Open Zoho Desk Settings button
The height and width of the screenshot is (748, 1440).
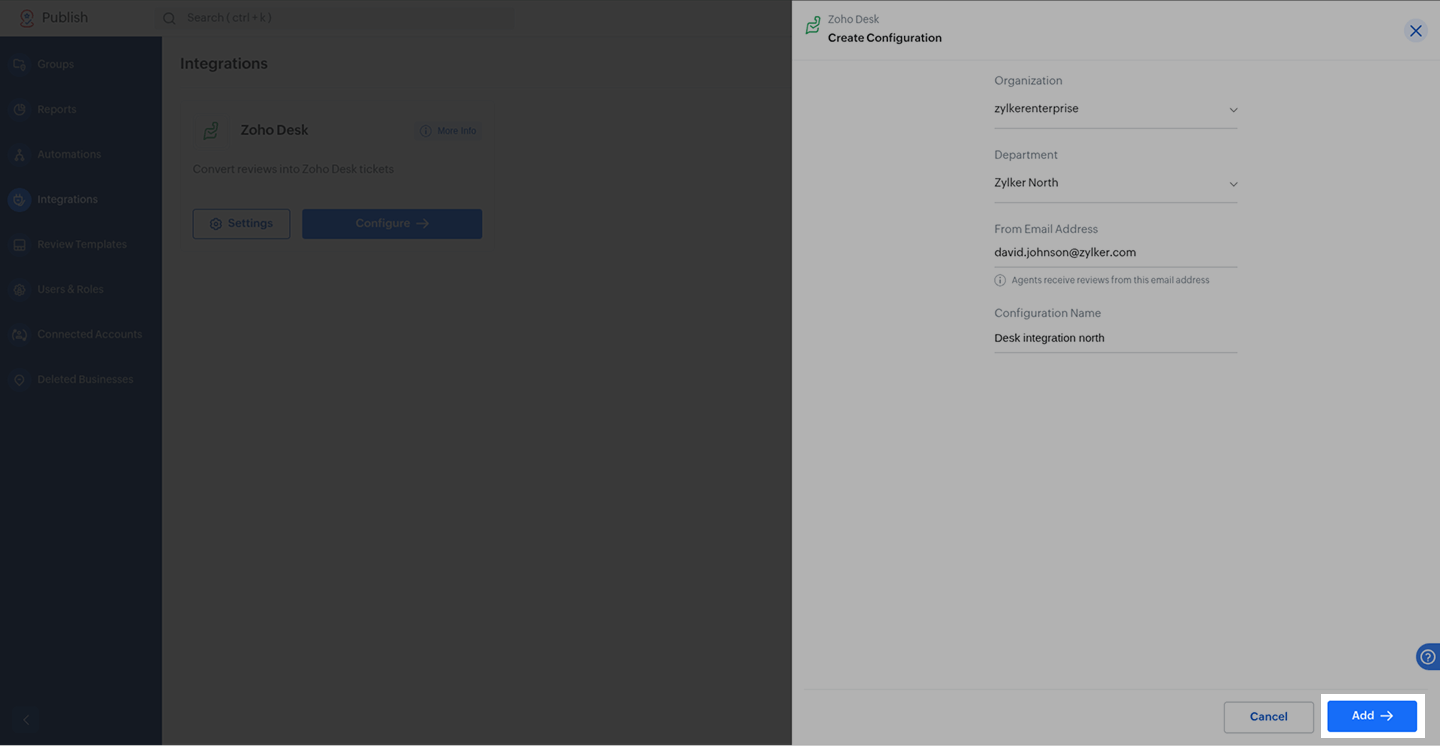pos(241,224)
